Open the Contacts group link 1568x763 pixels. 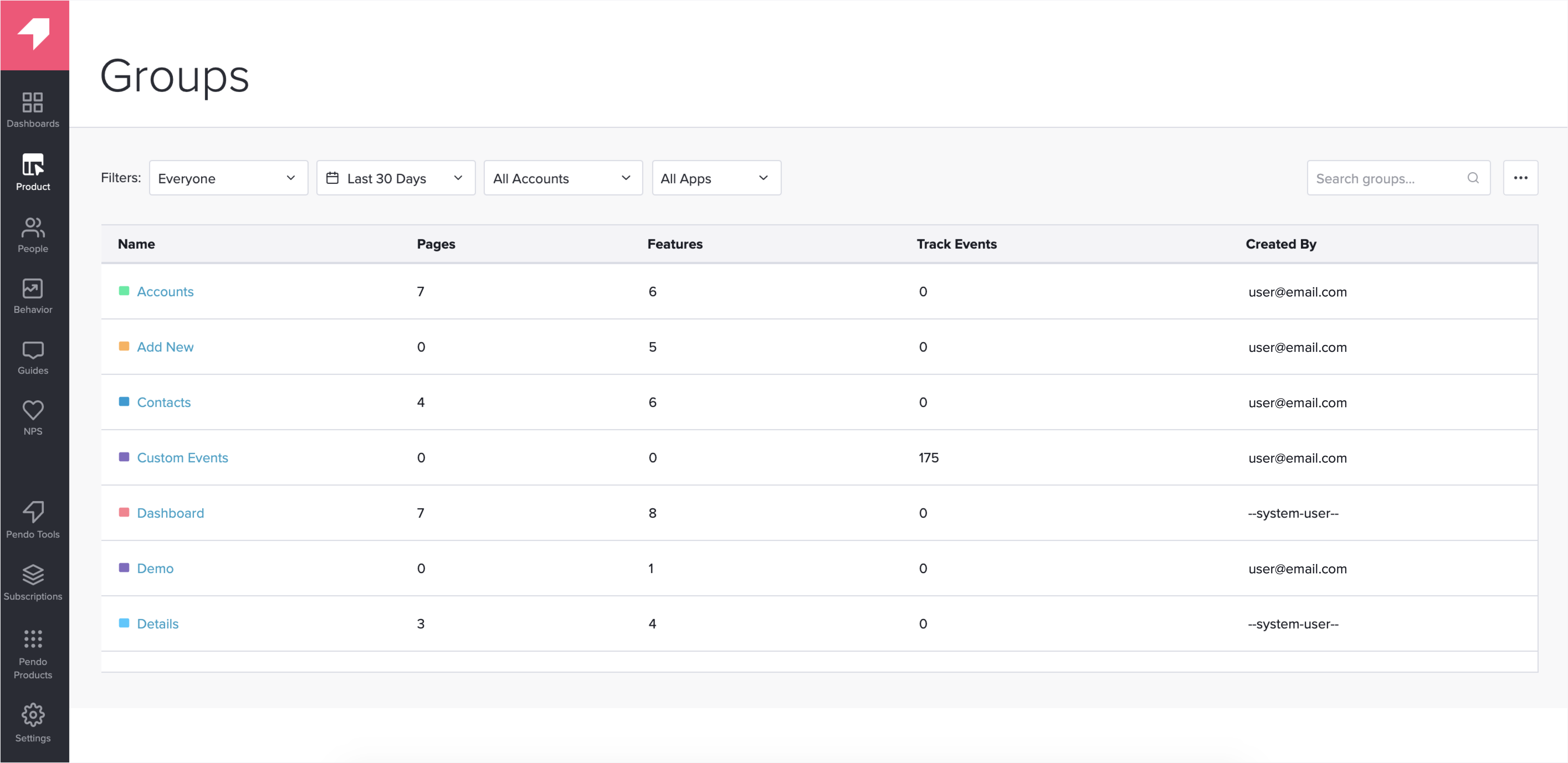click(164, 402)
